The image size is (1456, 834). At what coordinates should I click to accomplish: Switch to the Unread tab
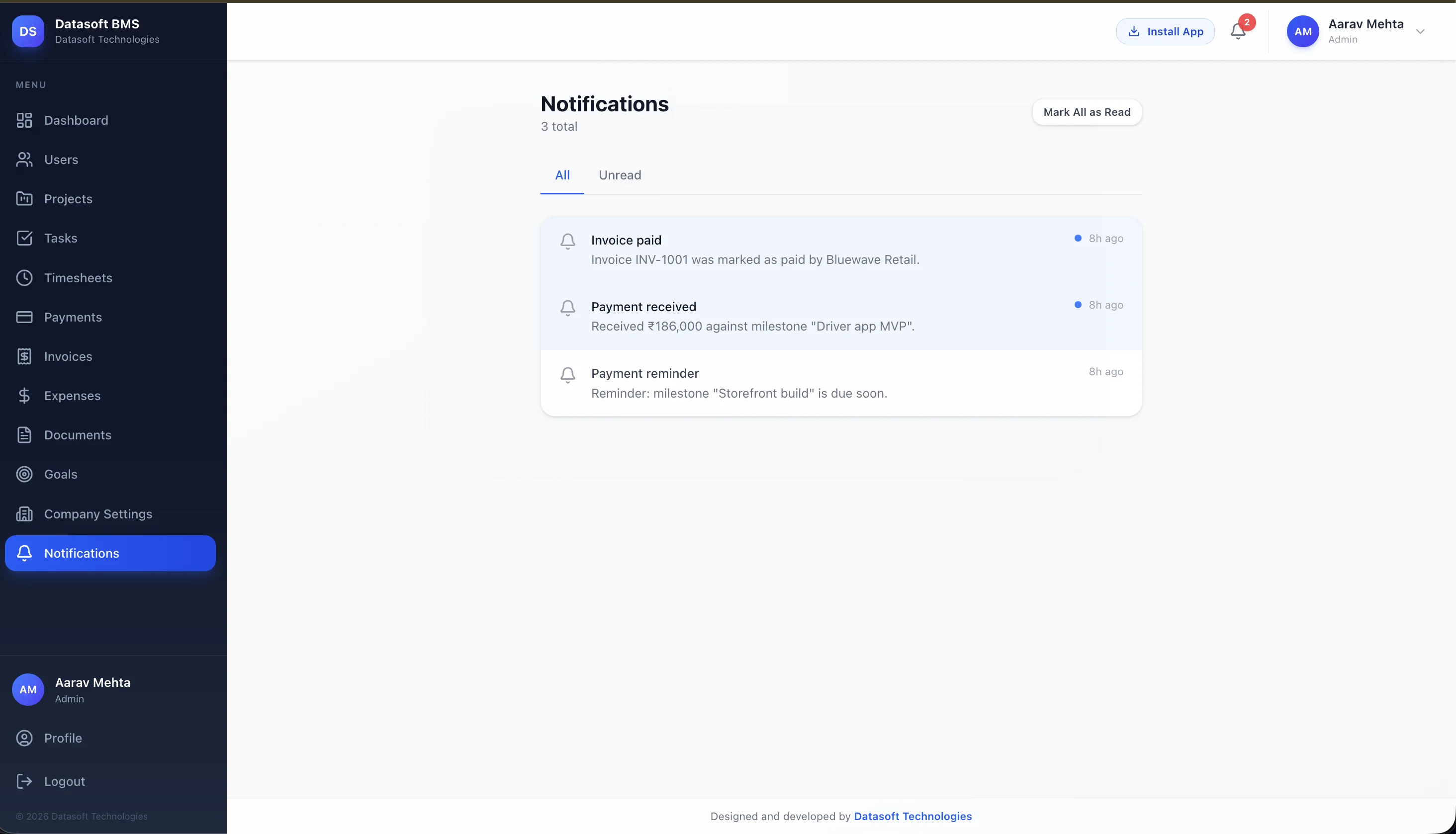[620, 175]
